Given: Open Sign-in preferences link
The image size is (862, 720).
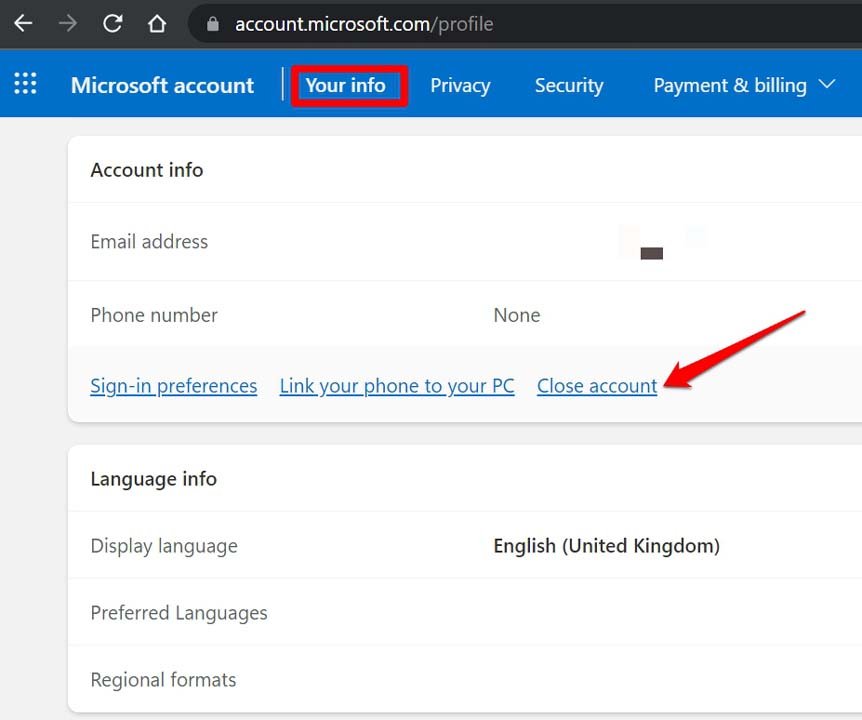Looking at the screenshot, I should pos(173,386).
